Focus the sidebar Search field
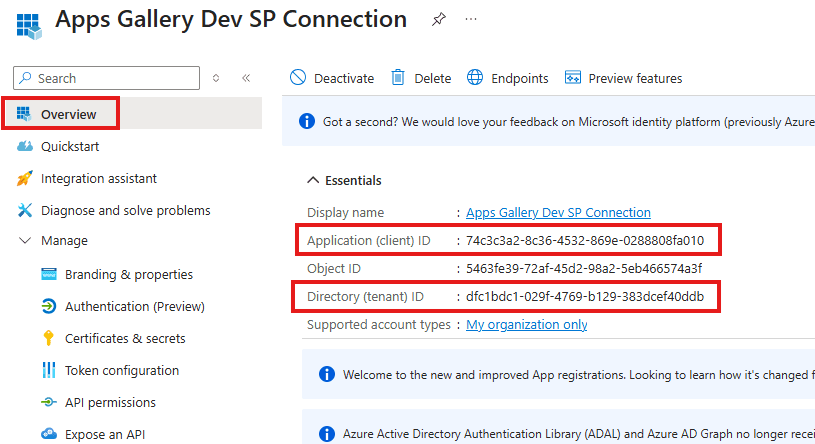 tap(107, 78)
